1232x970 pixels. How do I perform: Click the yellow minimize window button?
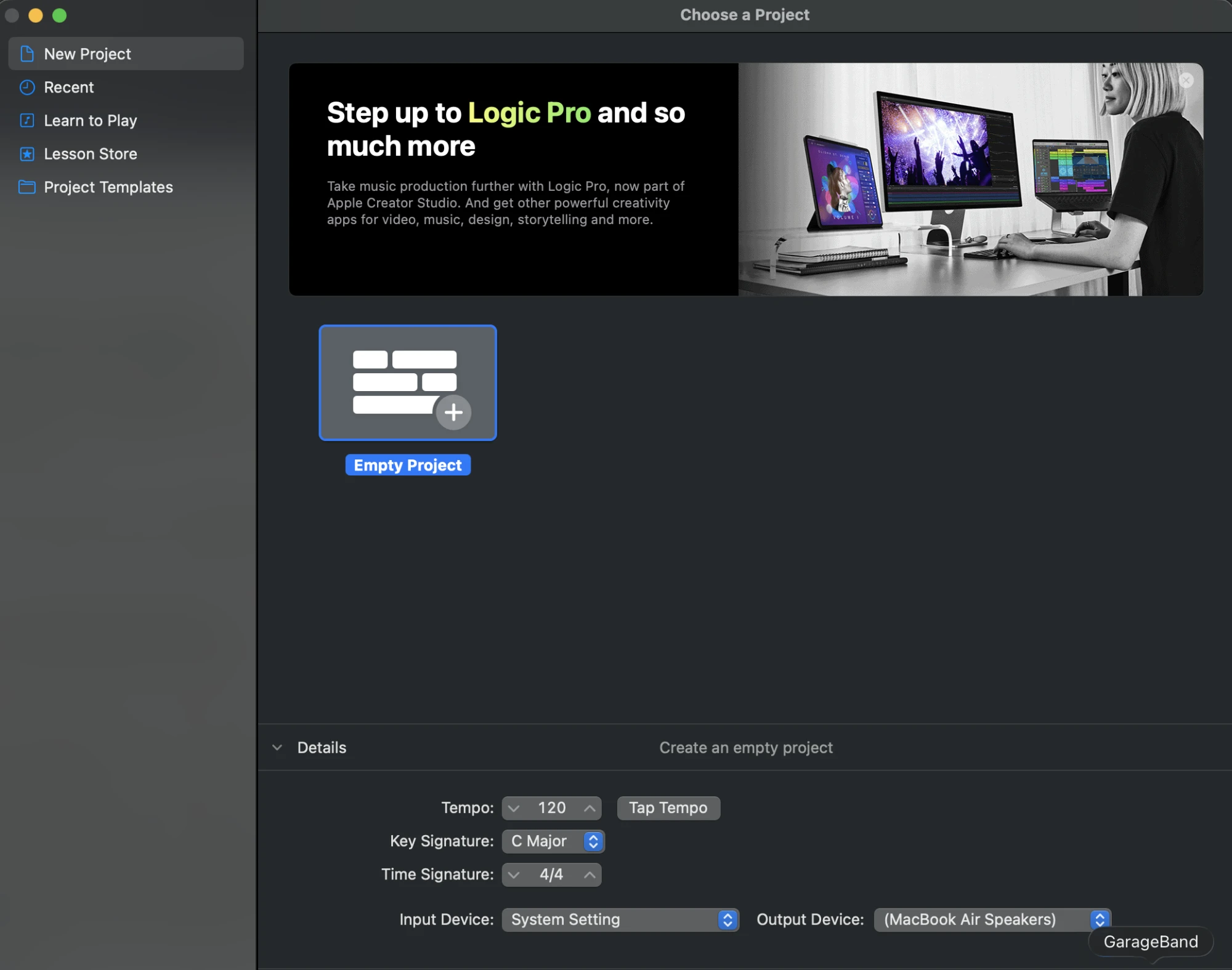coord(36,15)
